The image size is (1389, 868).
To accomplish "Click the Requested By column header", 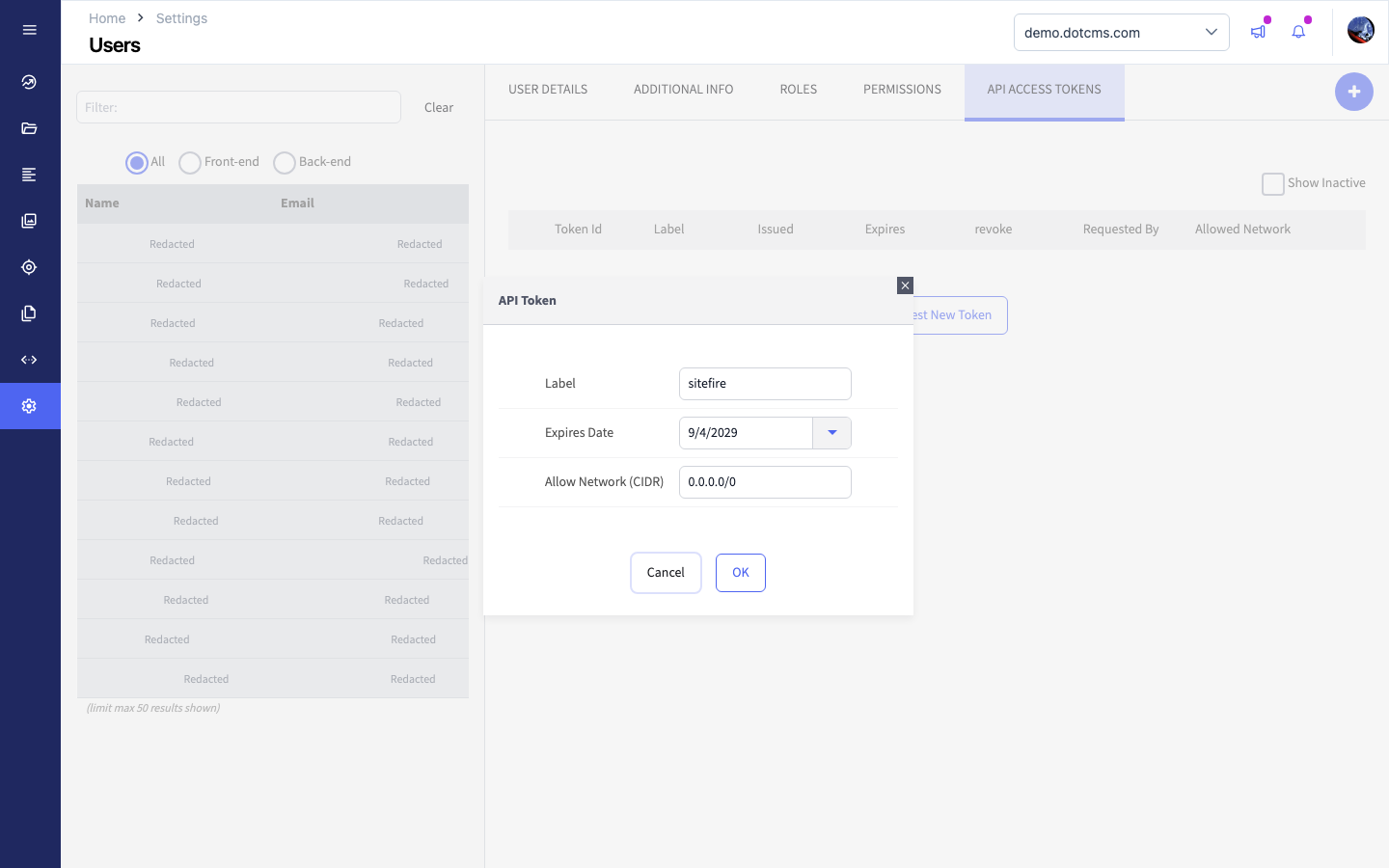I will tap(1121, 230).
